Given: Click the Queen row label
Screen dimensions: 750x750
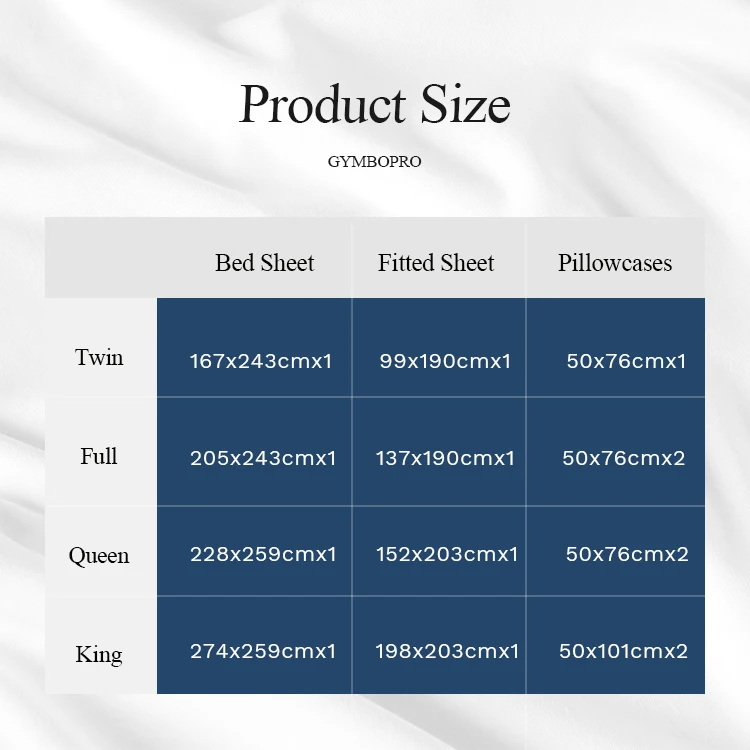Looking at the screenshot, I should [x=99, y=555].
